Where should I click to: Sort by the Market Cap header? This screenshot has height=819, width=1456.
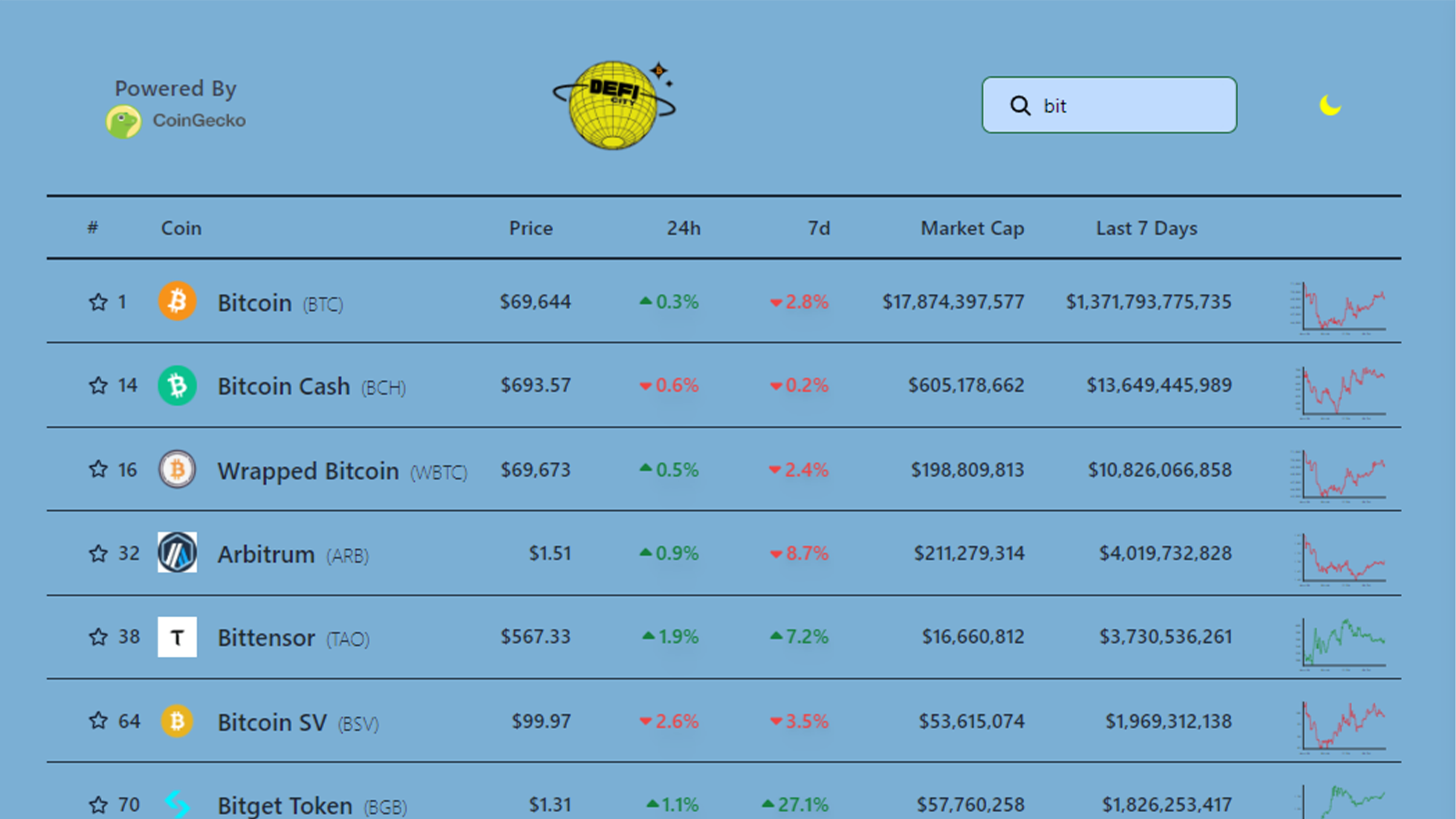click(973, 228)
